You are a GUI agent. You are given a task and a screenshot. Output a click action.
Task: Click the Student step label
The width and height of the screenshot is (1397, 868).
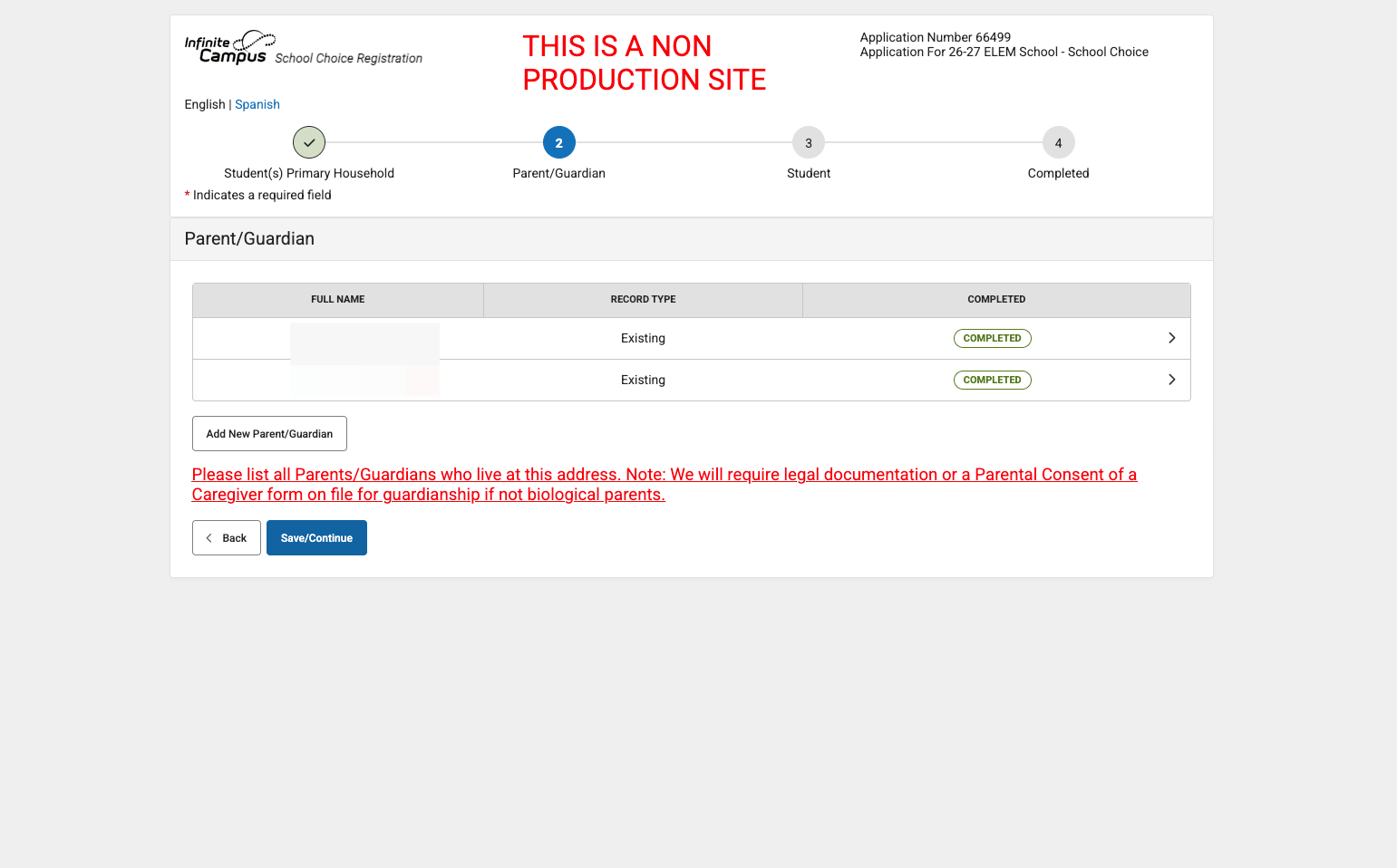[809, 173]
